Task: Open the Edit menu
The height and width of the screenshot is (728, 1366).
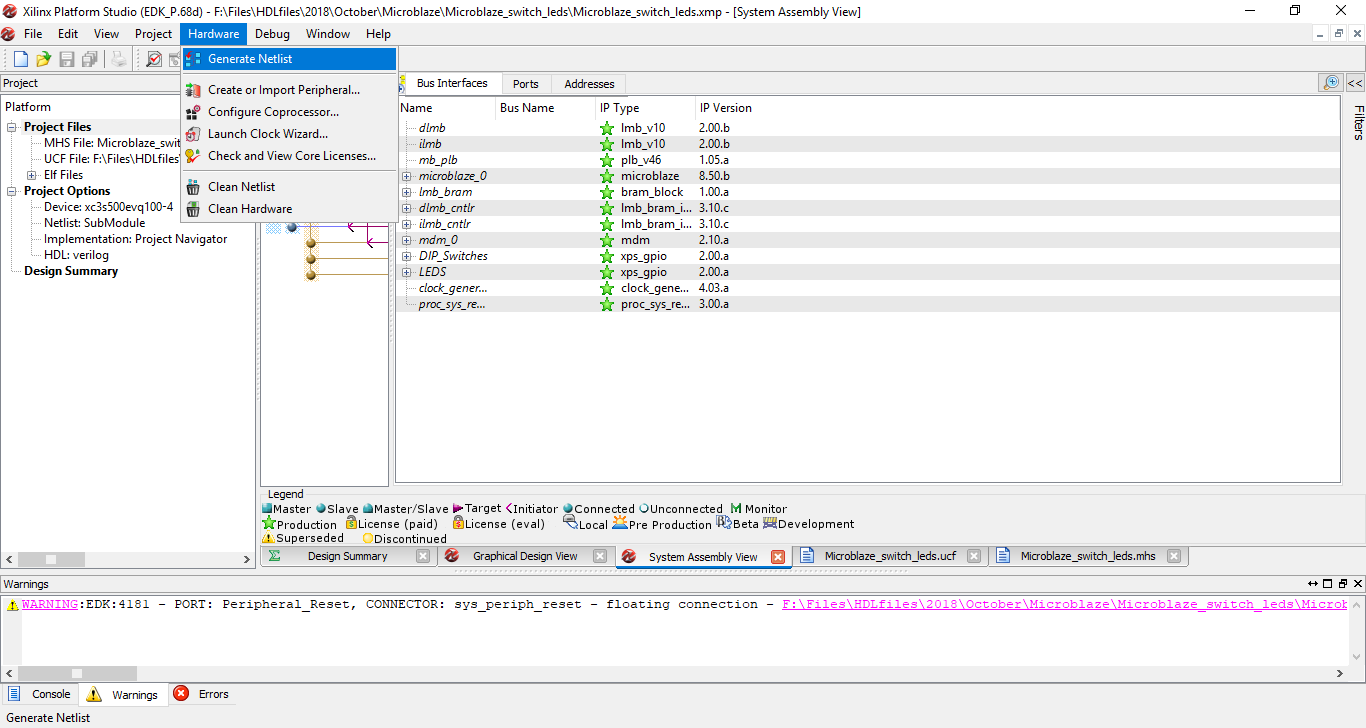Action: (x=68, y=34)
